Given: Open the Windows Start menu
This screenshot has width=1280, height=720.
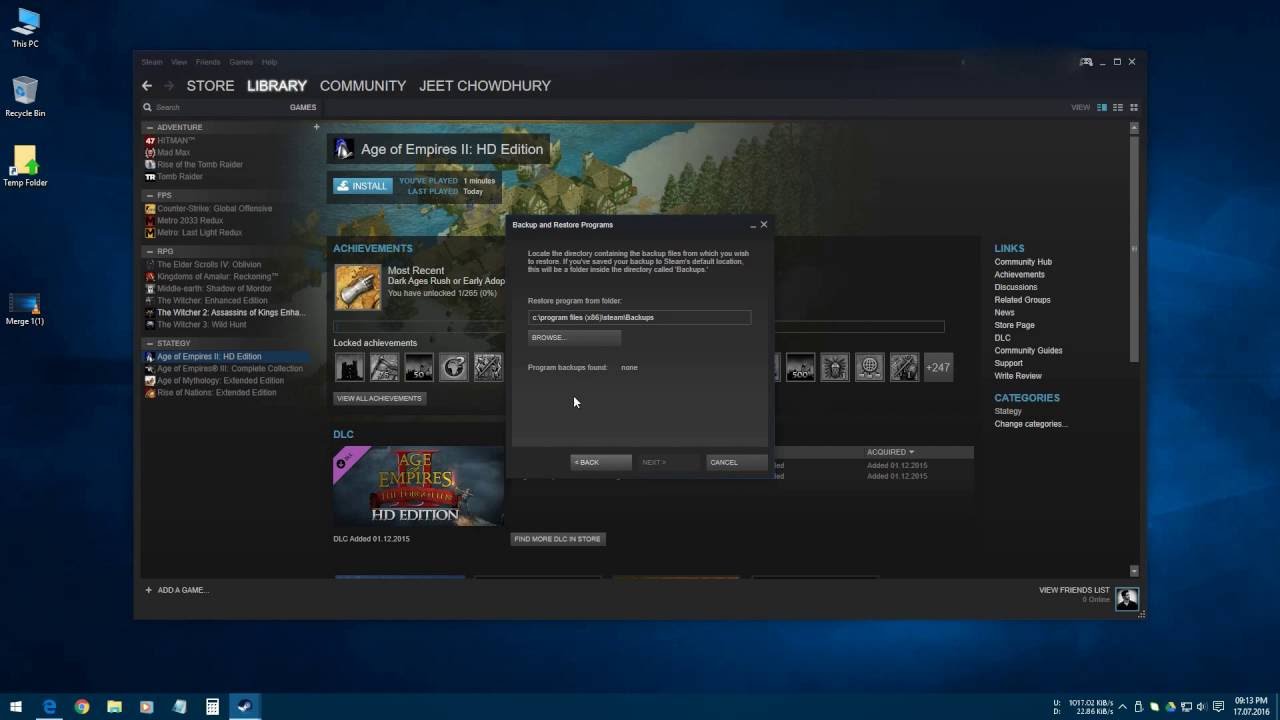Looking at the screenshot, I should tap(16, 706).
